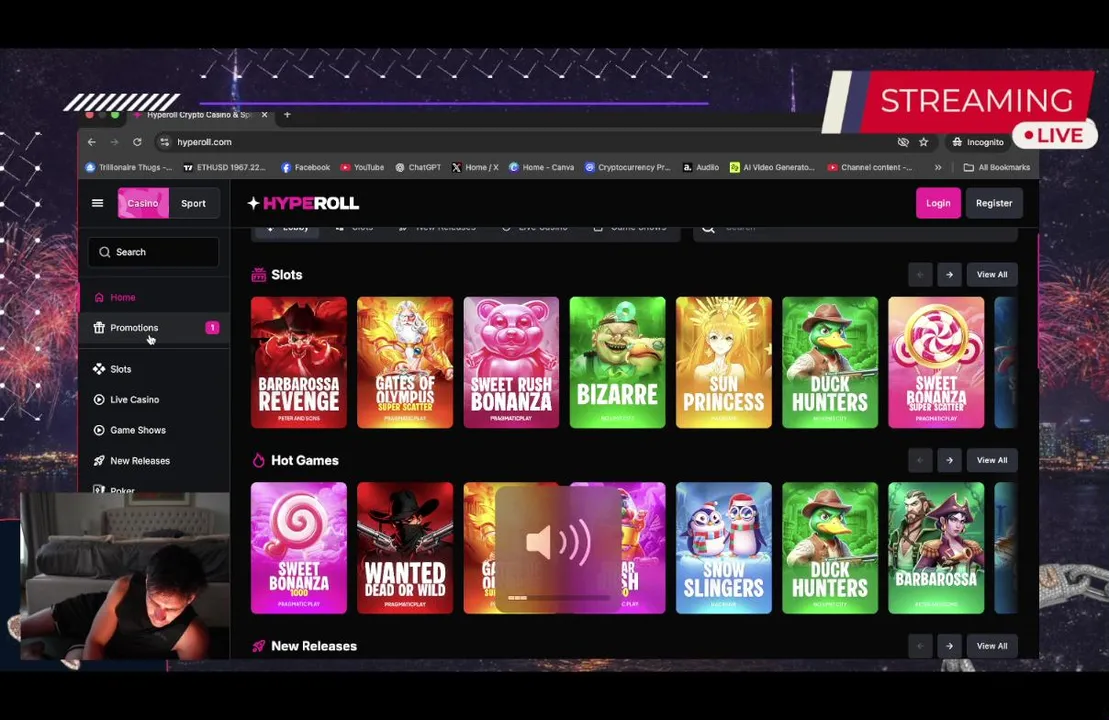1109x720 pixels.
Task: Go to previous Slots carousel page
Action: pos(920,274)
